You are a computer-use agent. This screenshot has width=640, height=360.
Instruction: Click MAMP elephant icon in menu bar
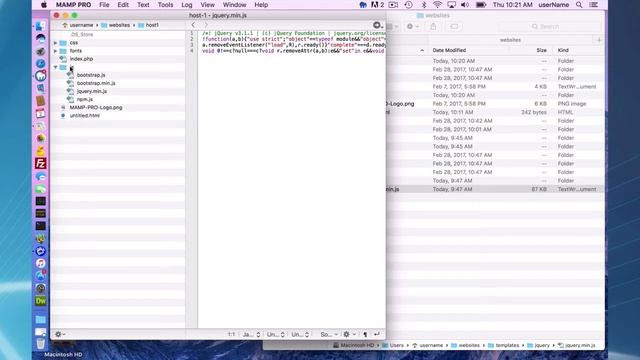(x=363, y=5)
